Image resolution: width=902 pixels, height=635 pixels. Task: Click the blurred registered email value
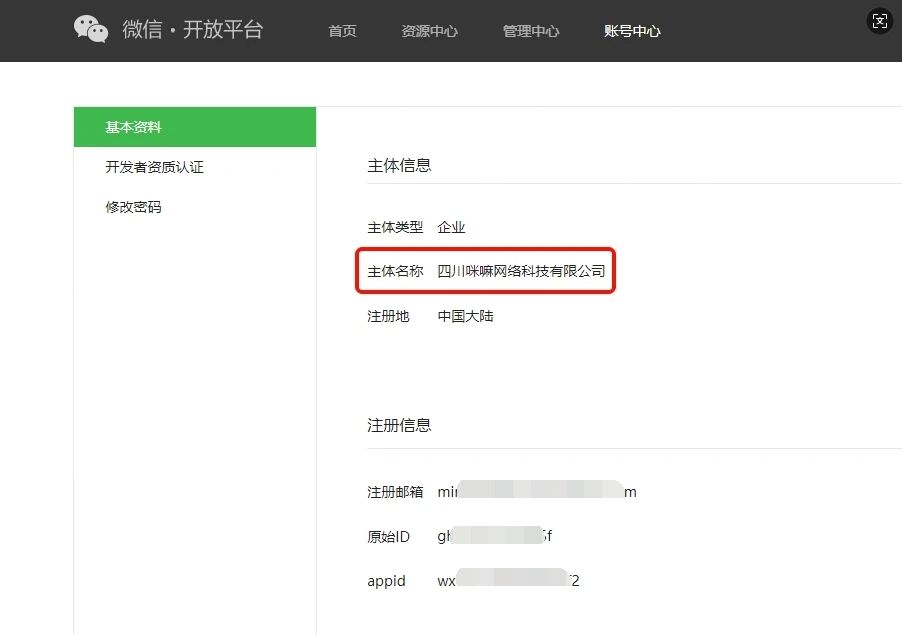[x=537, y=491]
